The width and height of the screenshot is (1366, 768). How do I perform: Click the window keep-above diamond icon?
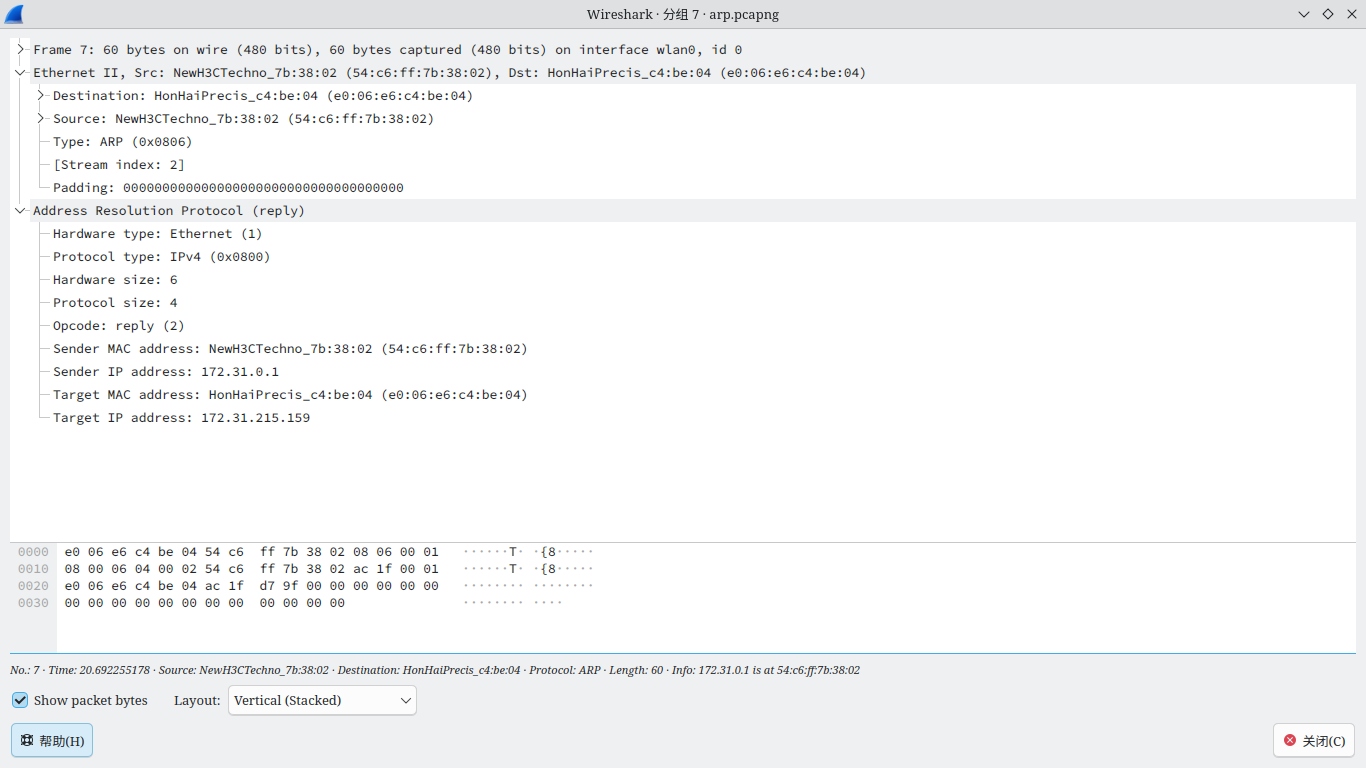click(1328, 14)
